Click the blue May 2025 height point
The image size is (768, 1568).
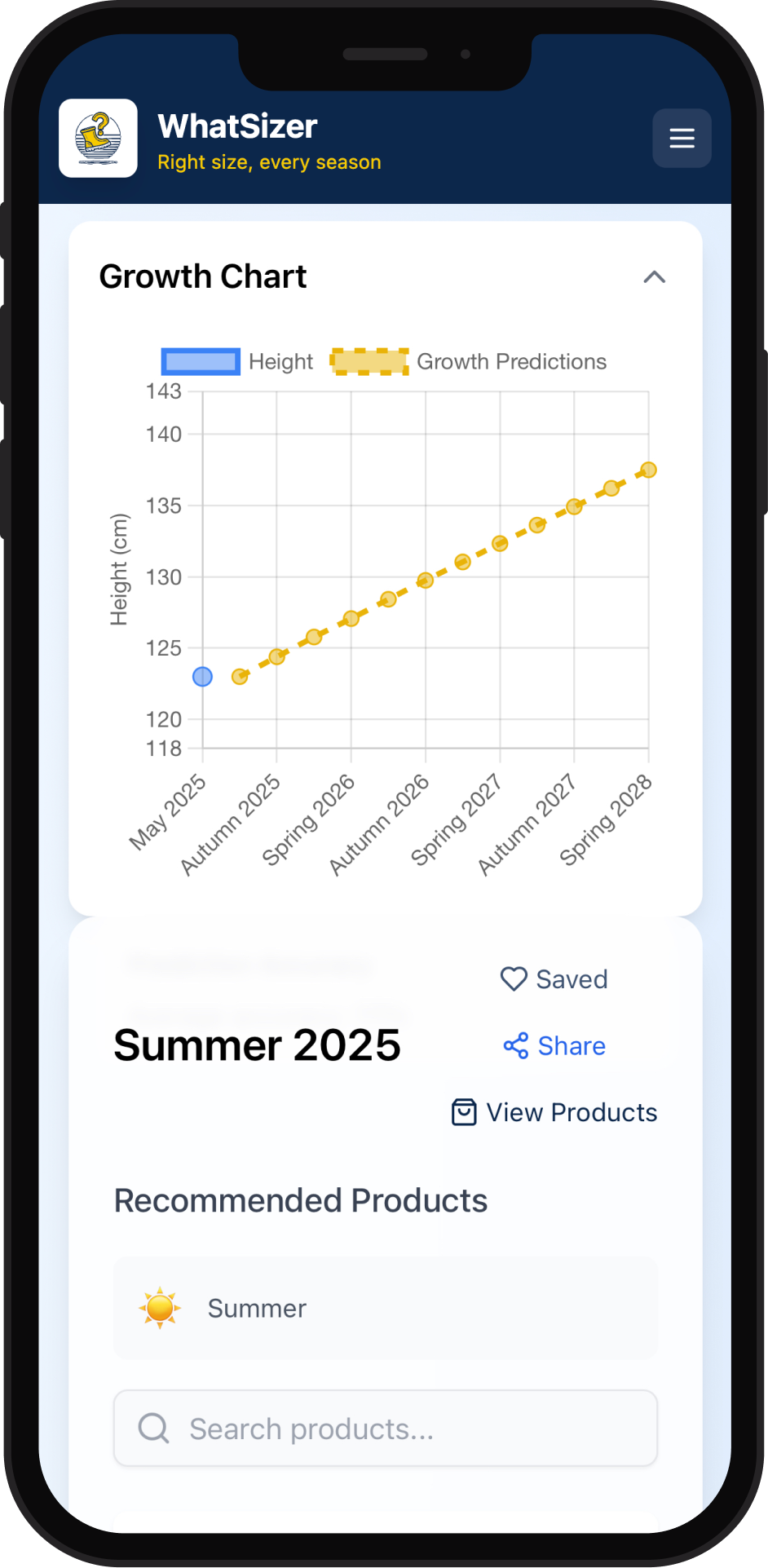(x=202, y=677)
